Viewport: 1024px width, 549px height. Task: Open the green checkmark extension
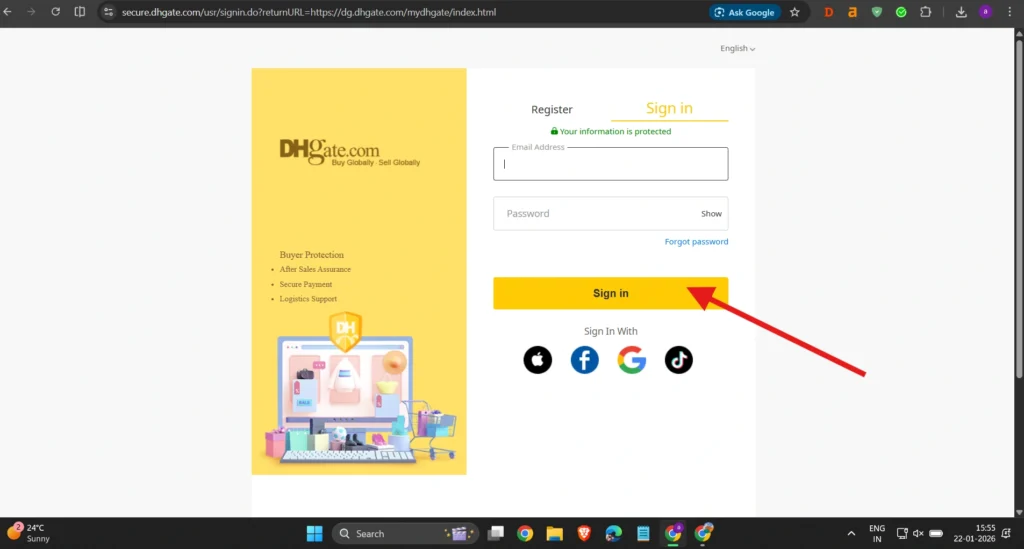(901, 12)
